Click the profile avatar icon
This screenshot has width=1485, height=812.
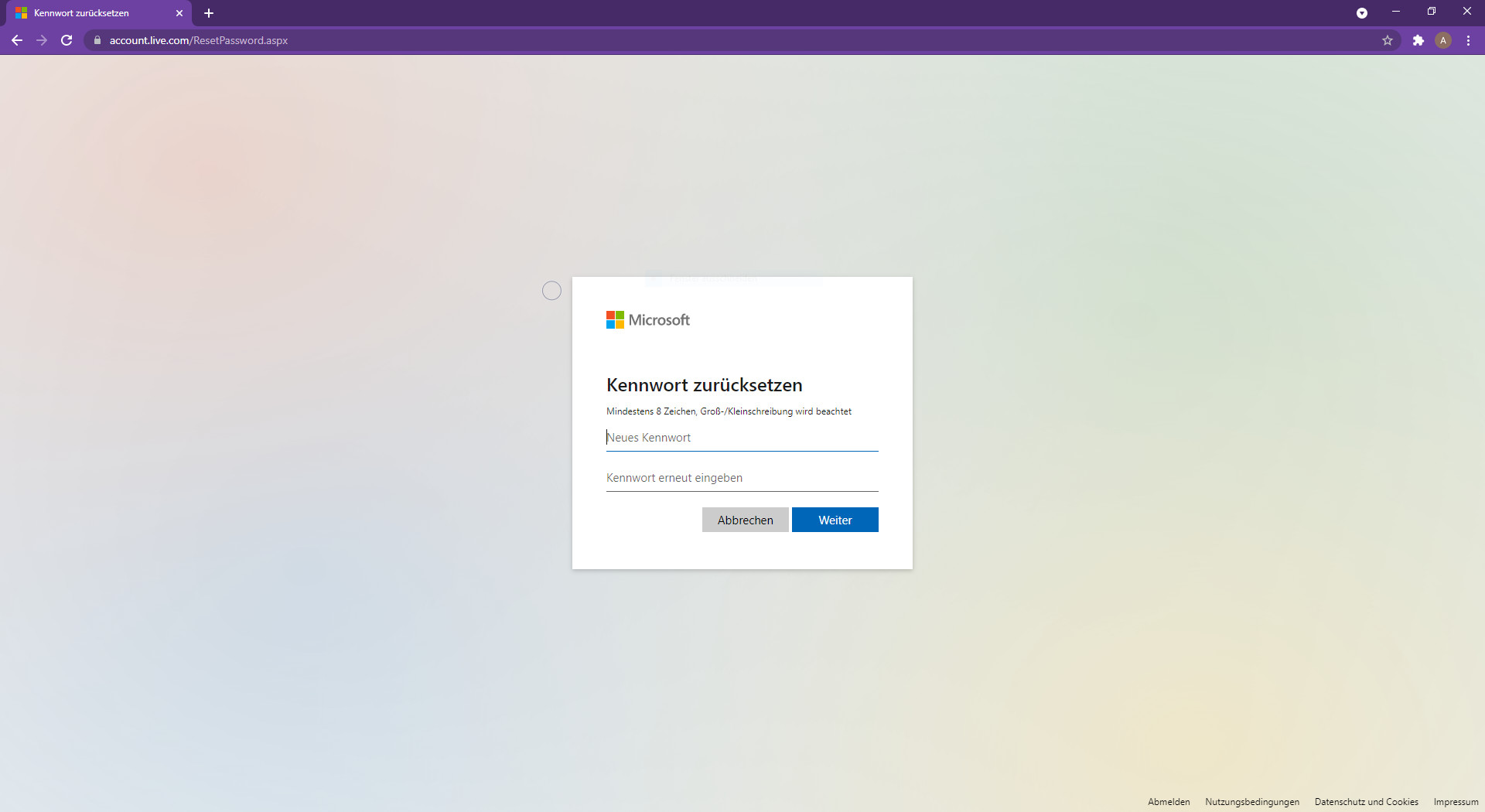tap(1443, 40)
